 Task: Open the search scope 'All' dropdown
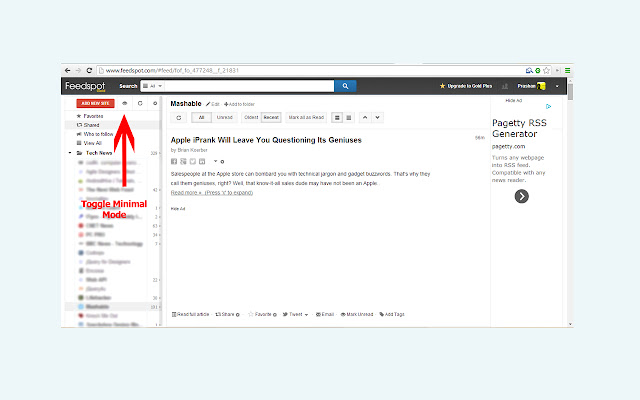pos(153,86)
